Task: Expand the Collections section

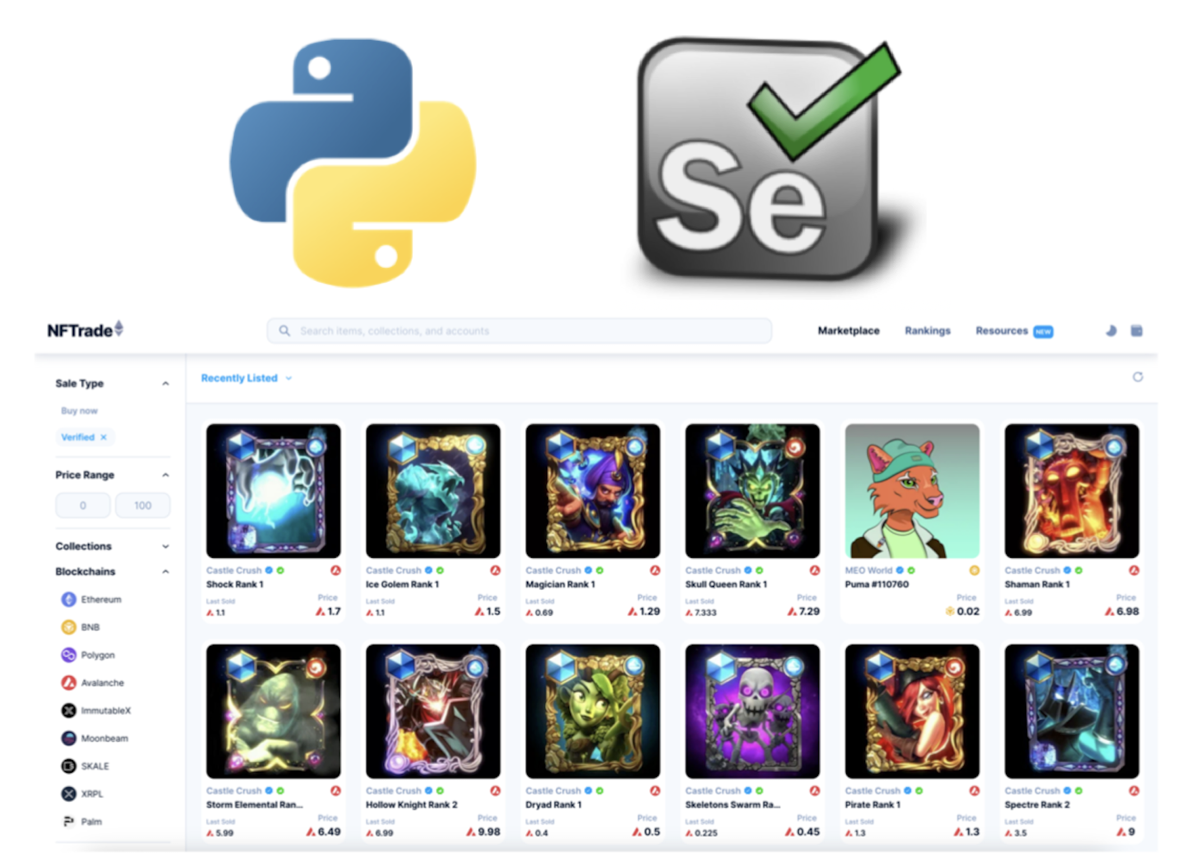Action: pyautogui.click(x=165, y=547)
